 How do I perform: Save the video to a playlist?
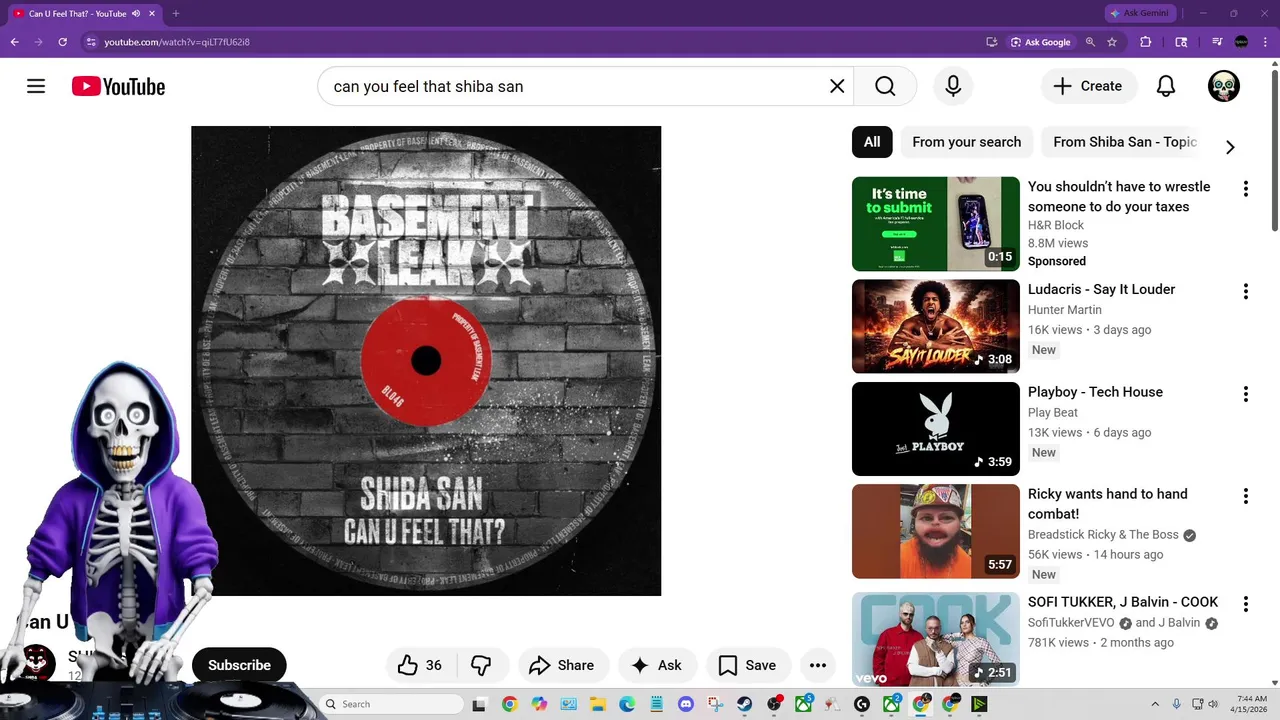(748, 665)
